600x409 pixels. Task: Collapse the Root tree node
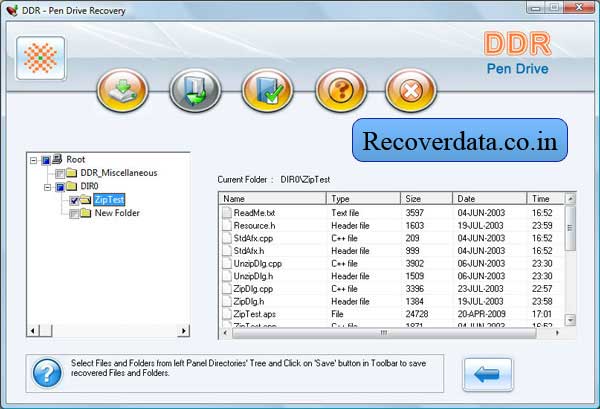(x=34, y=160)
